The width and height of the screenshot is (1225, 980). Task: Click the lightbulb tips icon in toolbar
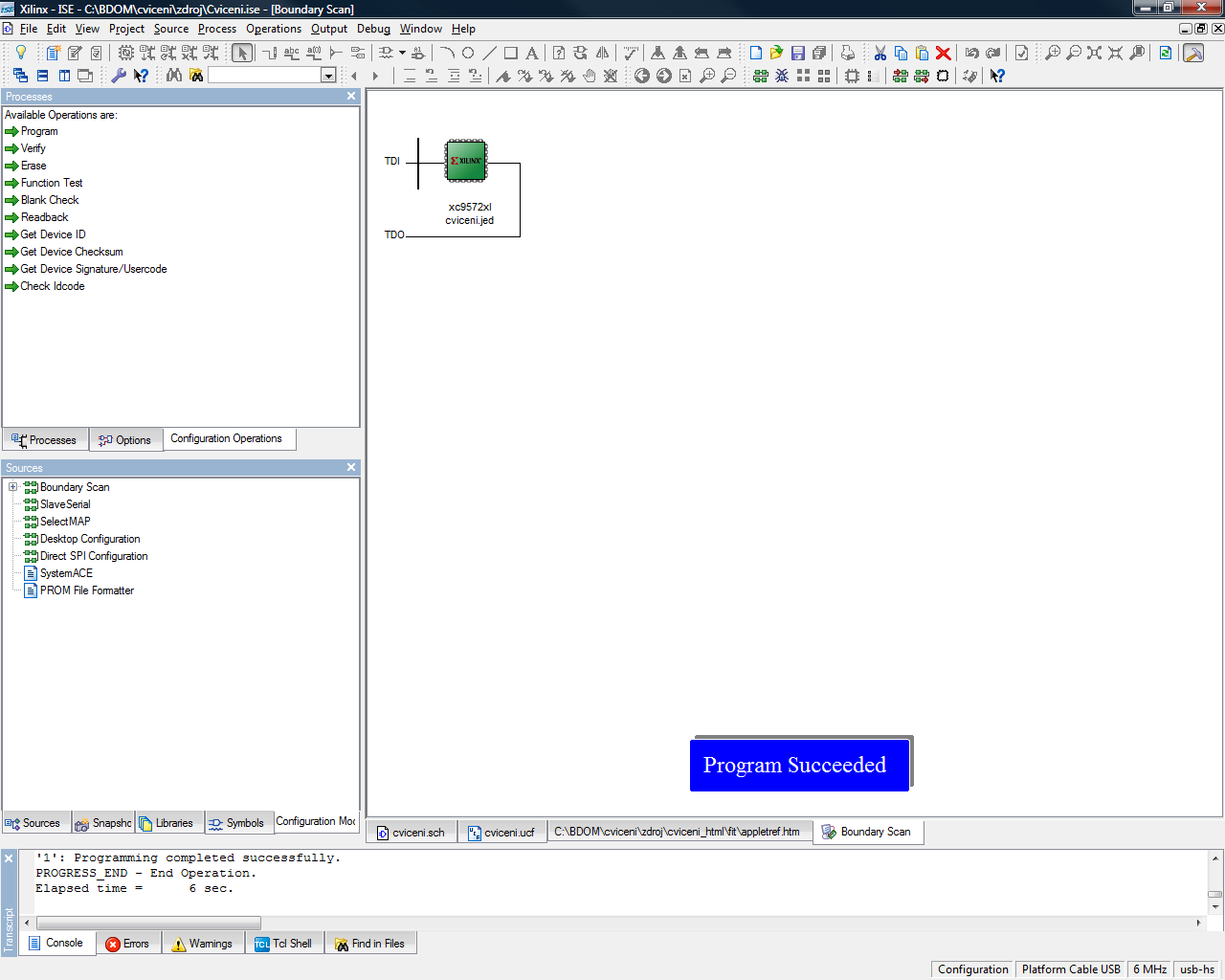20,53
